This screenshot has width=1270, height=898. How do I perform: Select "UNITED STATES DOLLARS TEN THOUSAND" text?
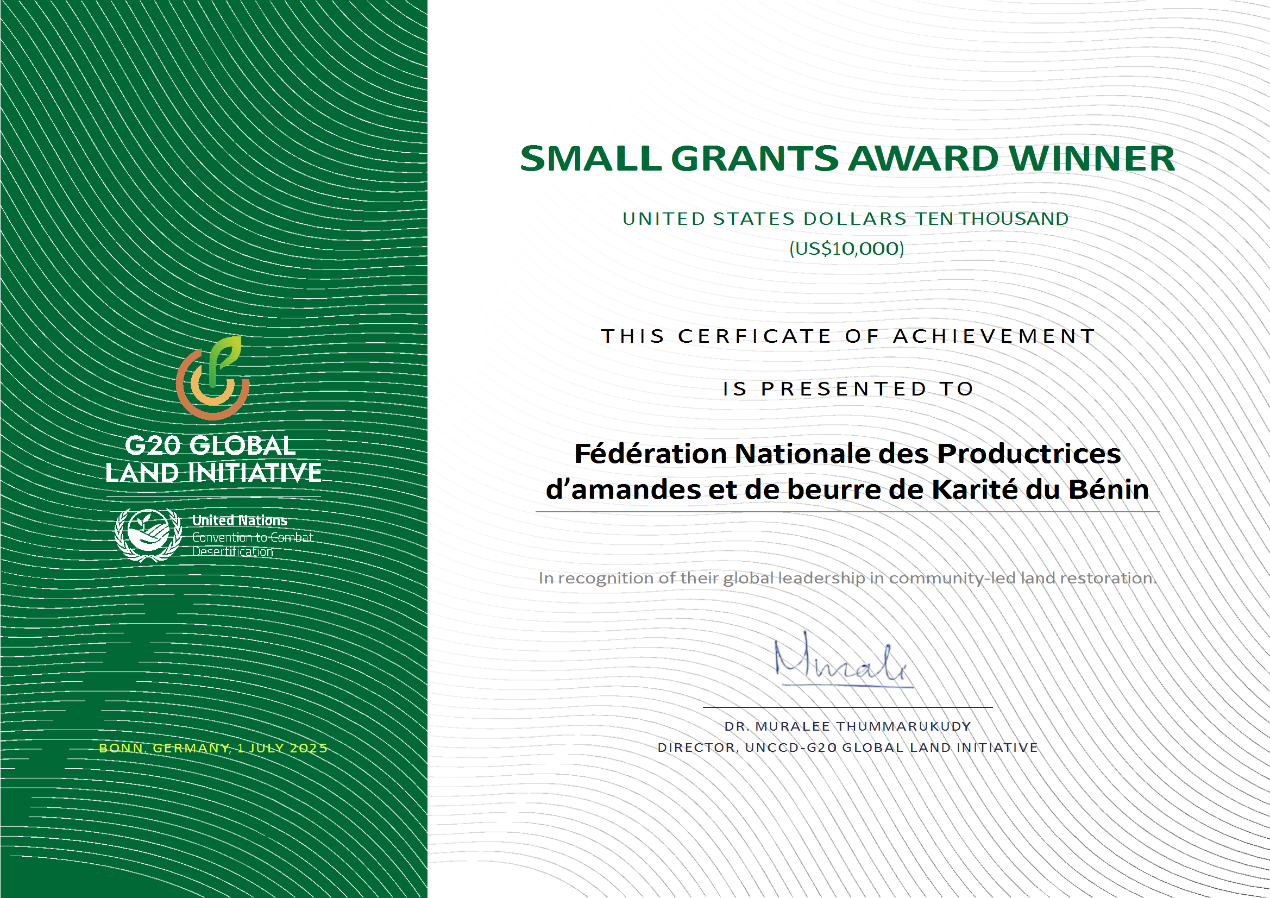tap(845, 218)
